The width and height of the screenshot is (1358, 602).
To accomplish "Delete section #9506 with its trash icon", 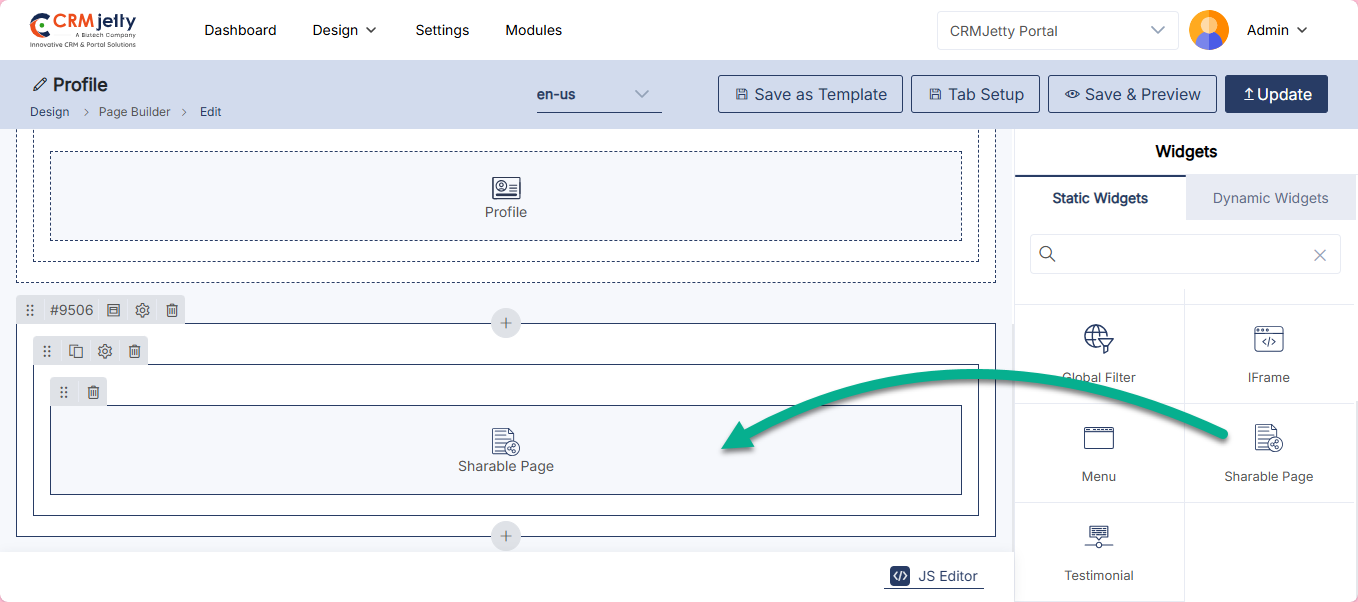I will [x=172, y=311].
